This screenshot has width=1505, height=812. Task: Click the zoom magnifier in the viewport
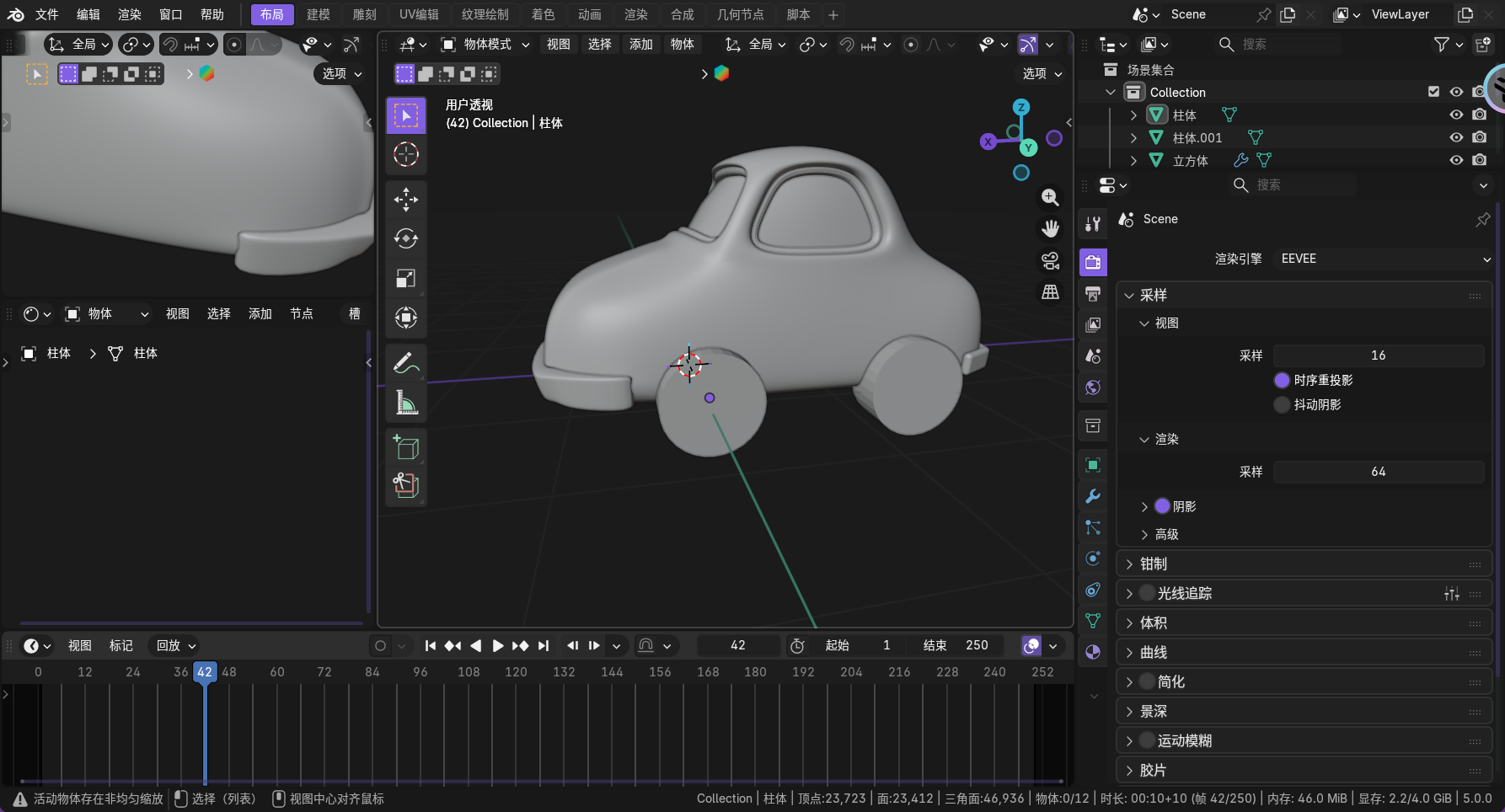(1050, 197)
